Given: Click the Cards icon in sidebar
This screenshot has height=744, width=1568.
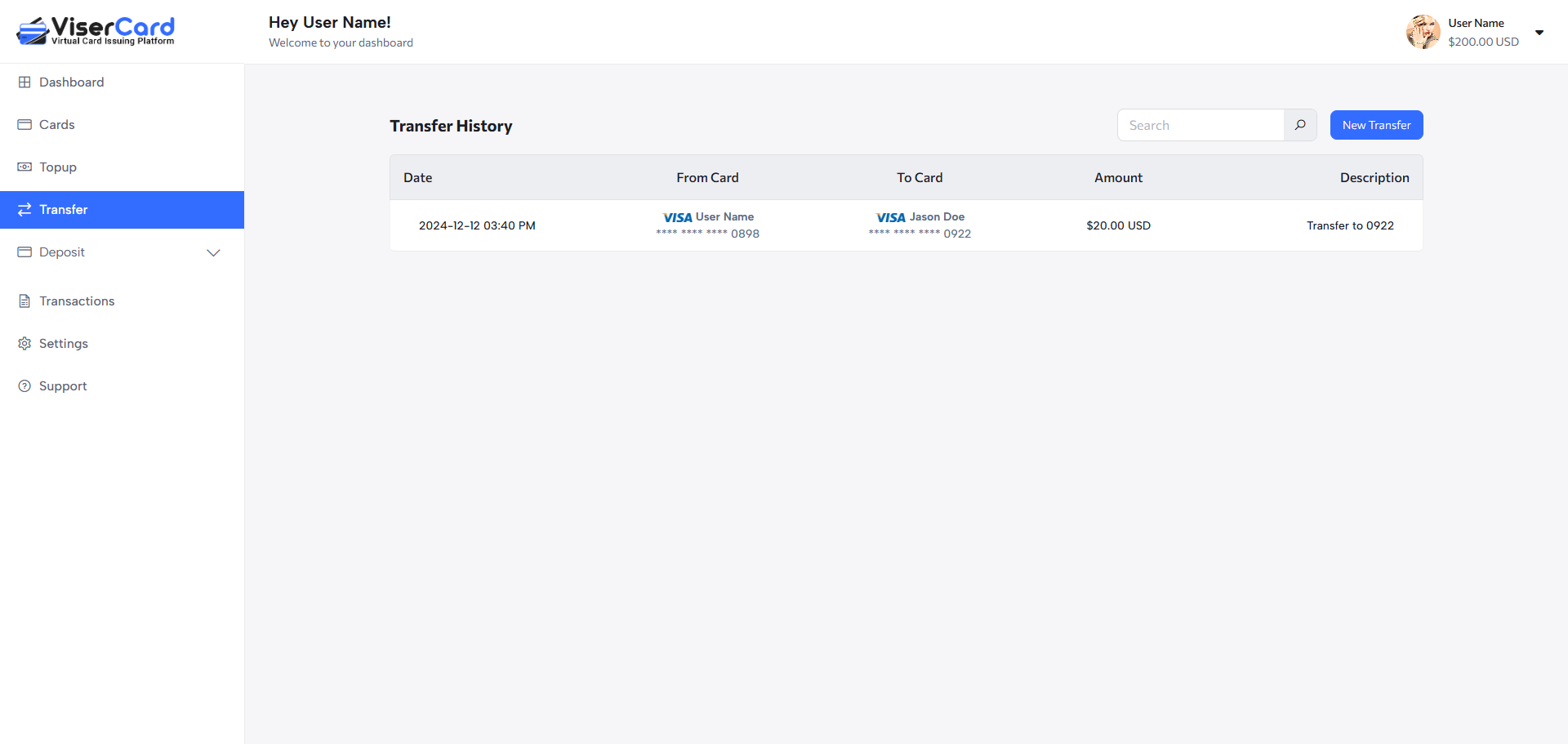Looking at the screenshot, I should coord(24,125).
